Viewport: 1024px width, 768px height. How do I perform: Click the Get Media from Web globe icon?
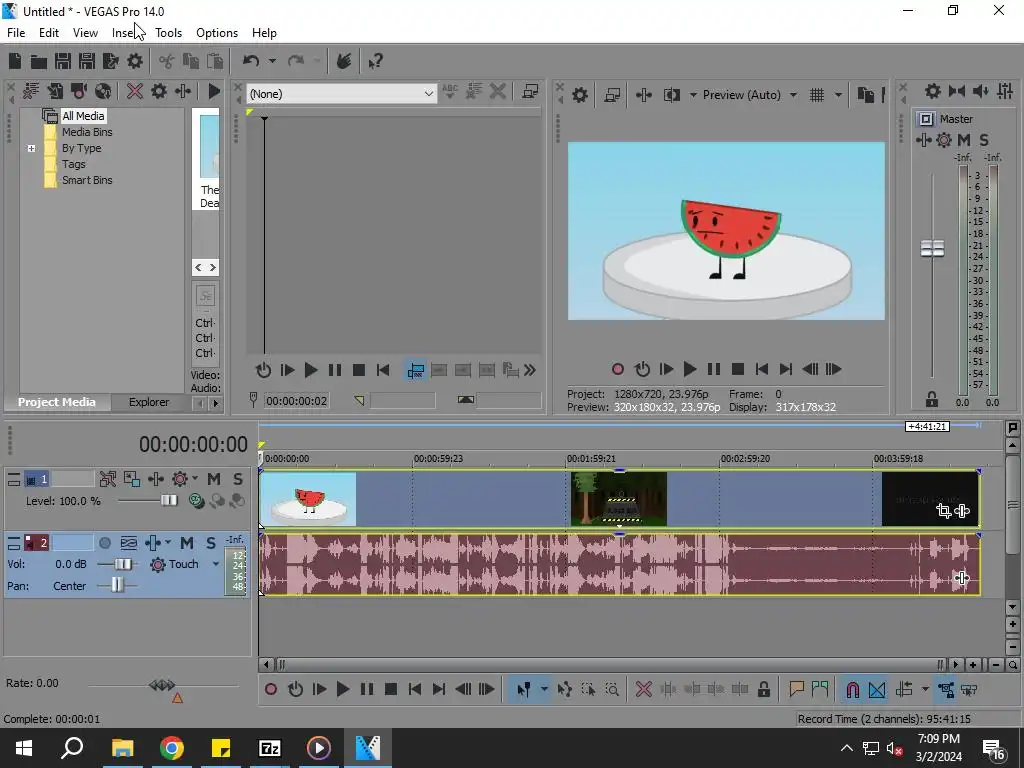pos(103,91)
